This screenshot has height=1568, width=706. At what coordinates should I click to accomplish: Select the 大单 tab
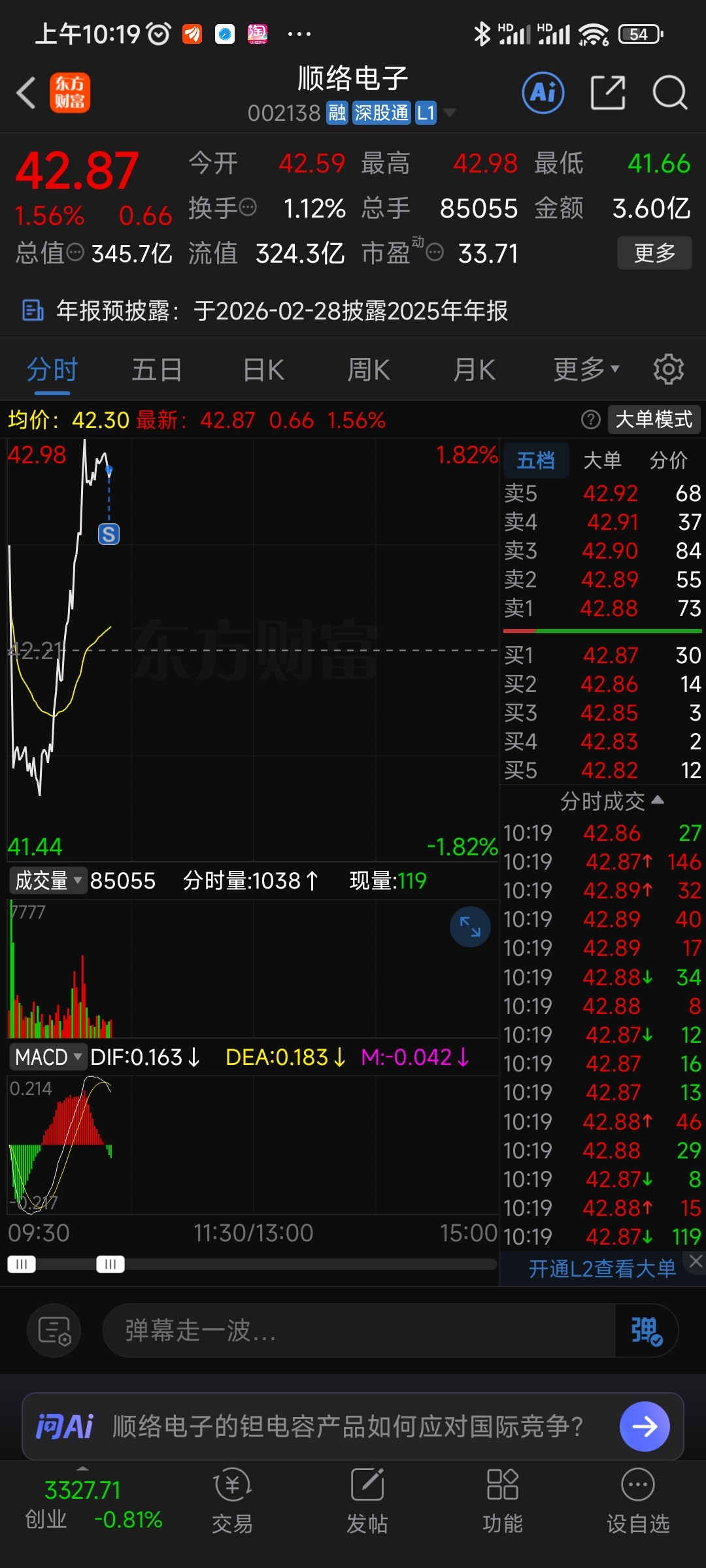coord(602,461)
